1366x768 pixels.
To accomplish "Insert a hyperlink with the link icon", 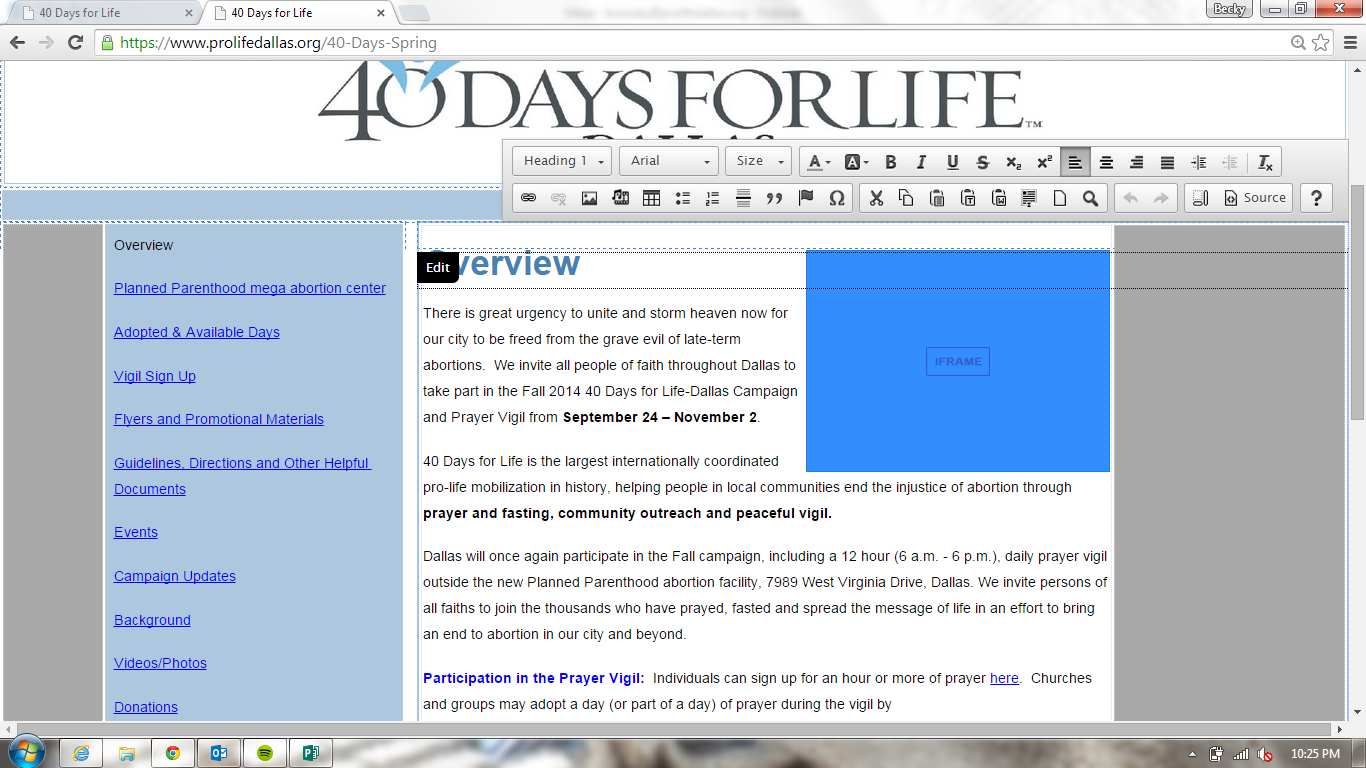I will [x=529, y=198].
